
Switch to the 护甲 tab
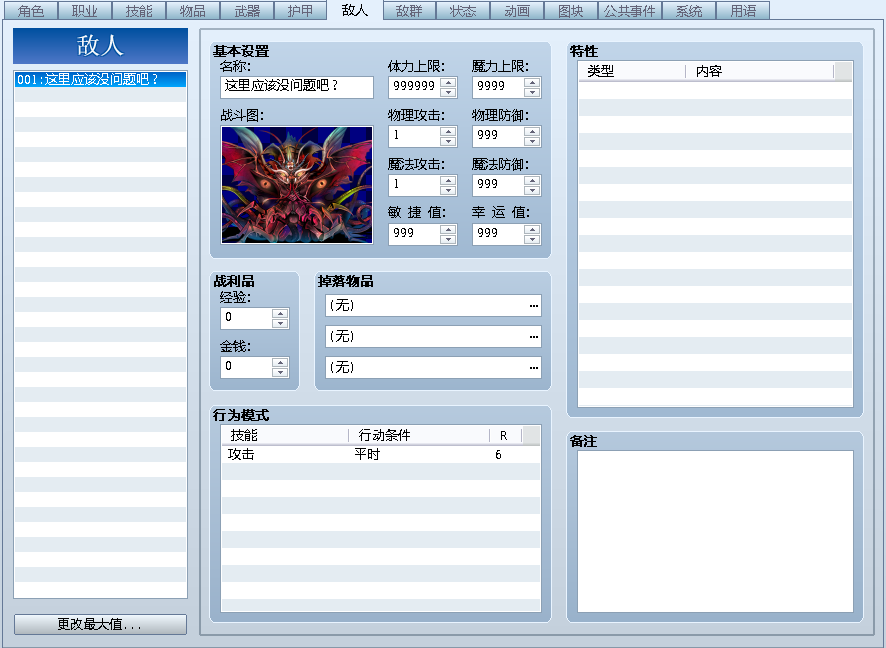300,11
